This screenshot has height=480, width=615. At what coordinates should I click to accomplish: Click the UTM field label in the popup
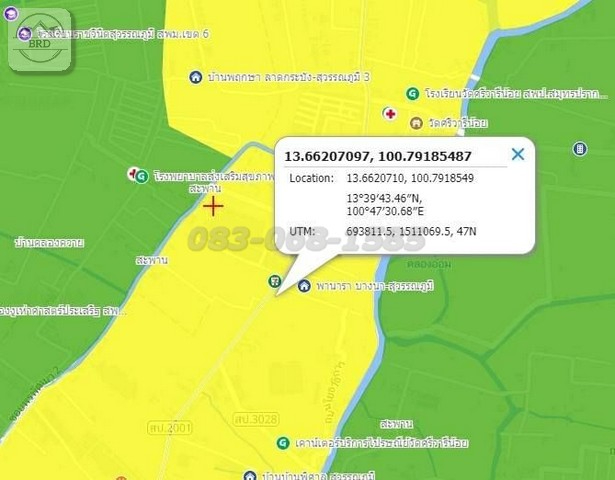click(302, 231)
